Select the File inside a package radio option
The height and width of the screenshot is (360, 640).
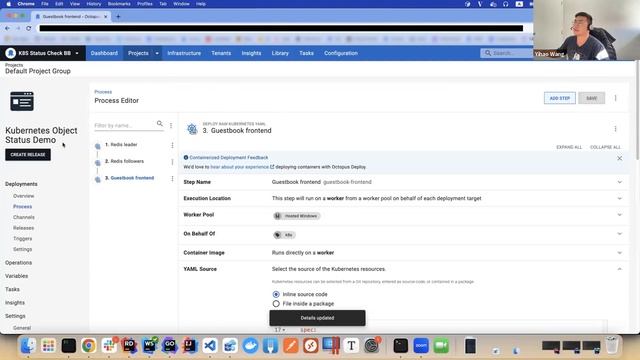point(276,304)
